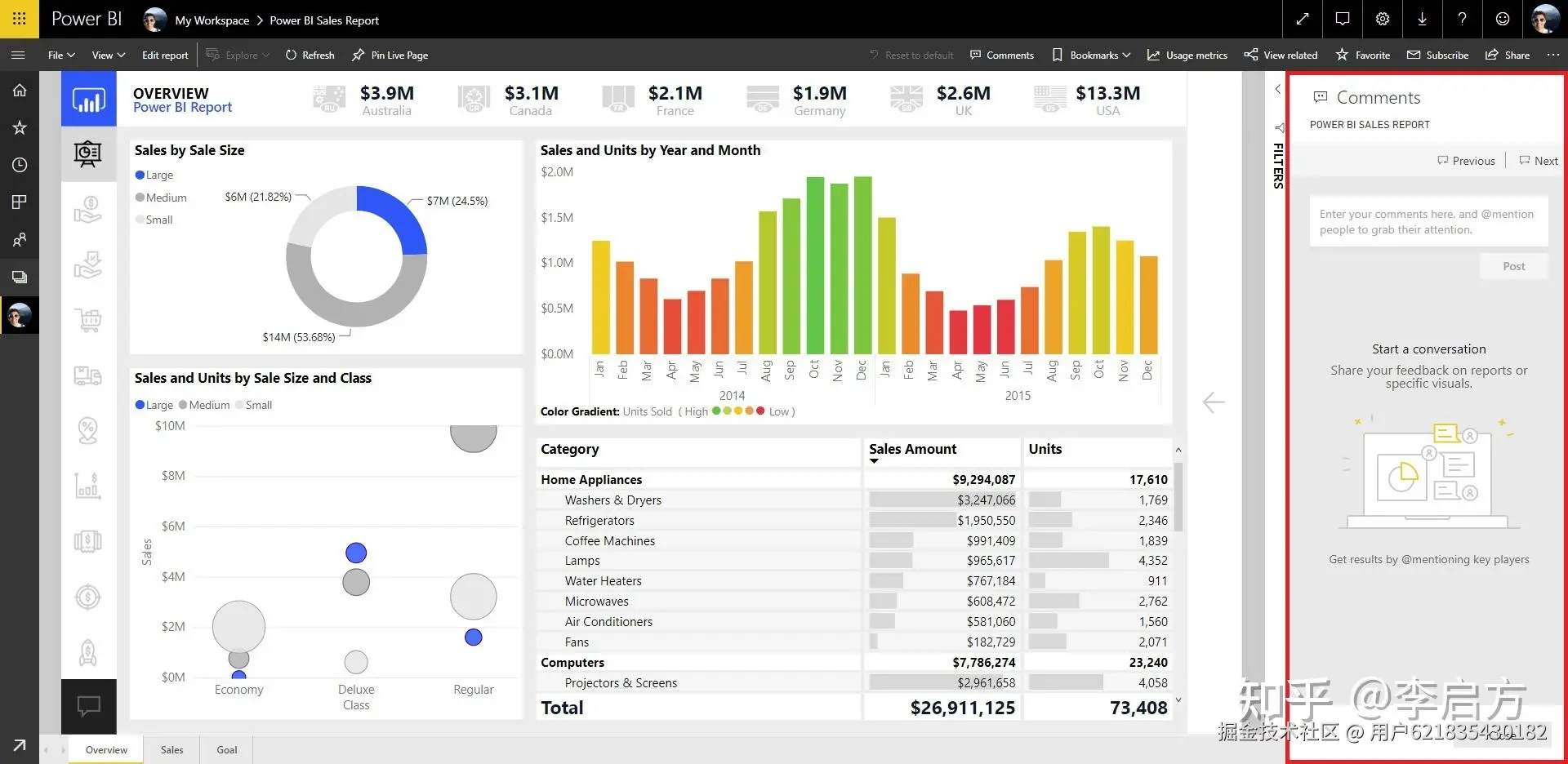
Task: Open the app launcher waffle icon
Action: click(20, 19)
